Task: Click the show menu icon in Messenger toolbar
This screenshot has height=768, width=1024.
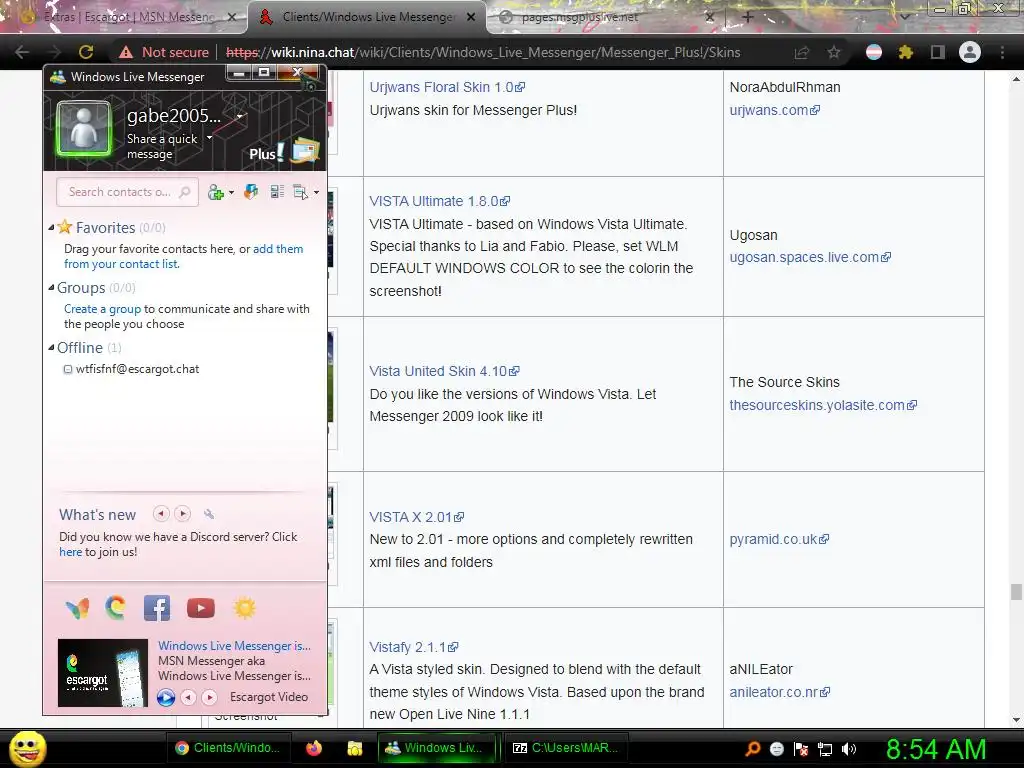Action: [300, 192]
